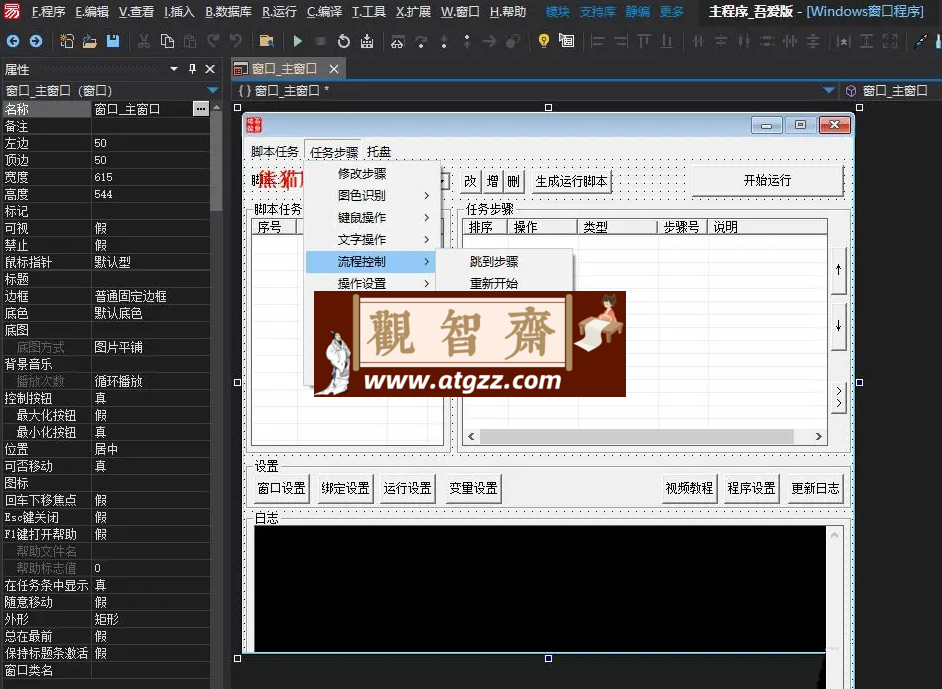This screenshot has height=689, width=942.
Task: Toggle the pin on the 属性 panel
Action: [192, 69]
